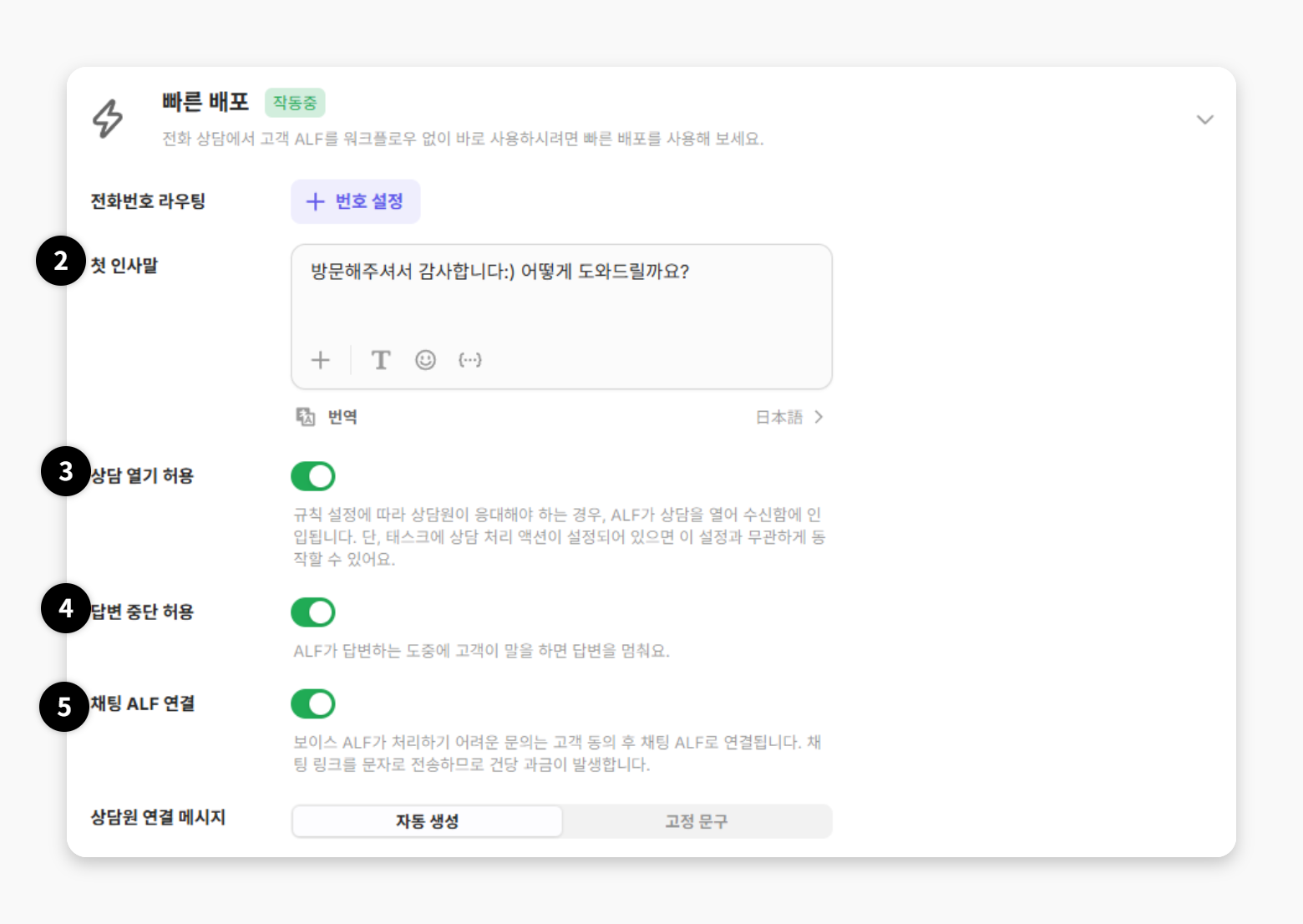This screenshot has width=1303, height=924.
Task: Click the lightning bolt quick deploy icon
Action: [108, 119]
